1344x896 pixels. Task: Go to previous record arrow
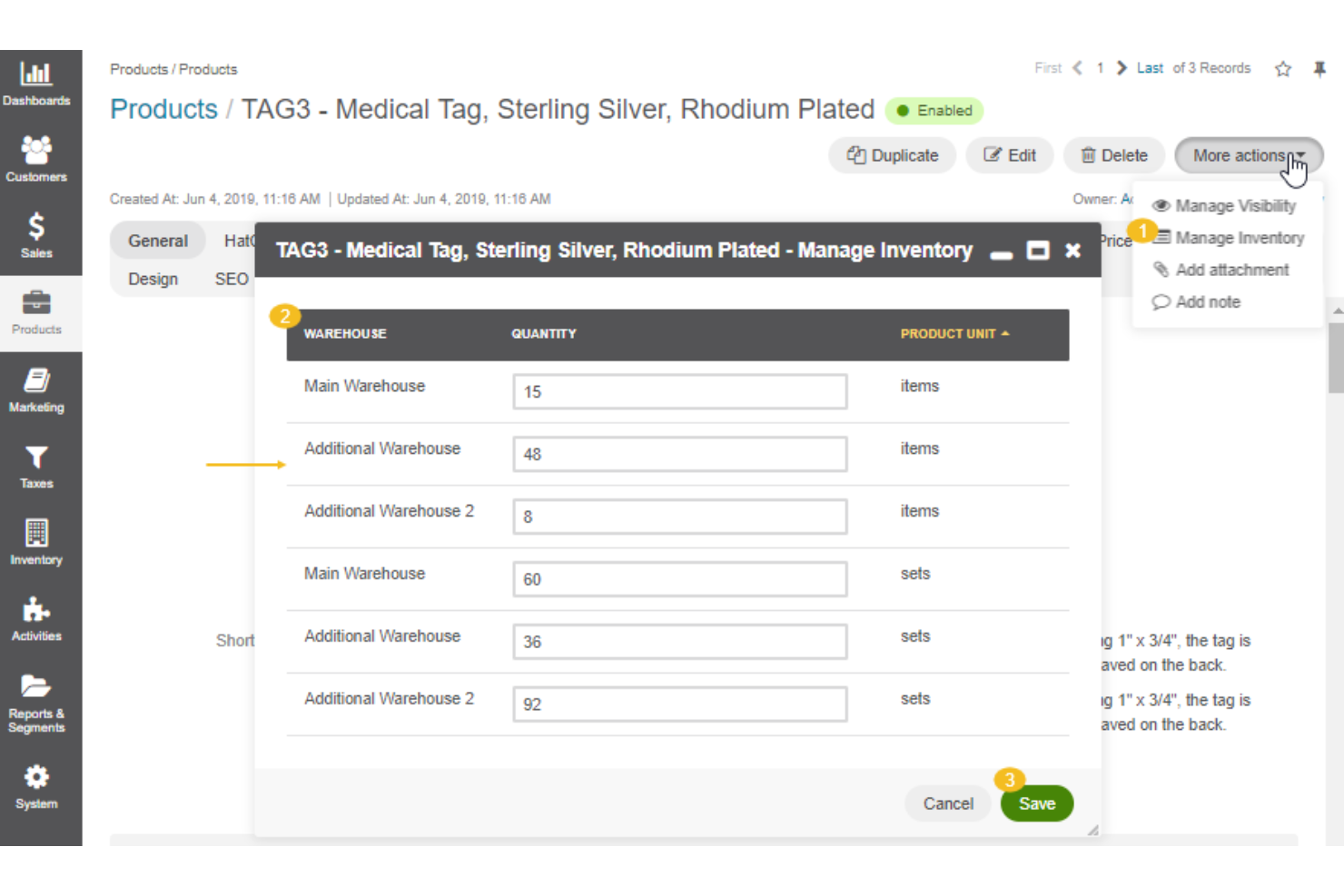[1078, 68]
